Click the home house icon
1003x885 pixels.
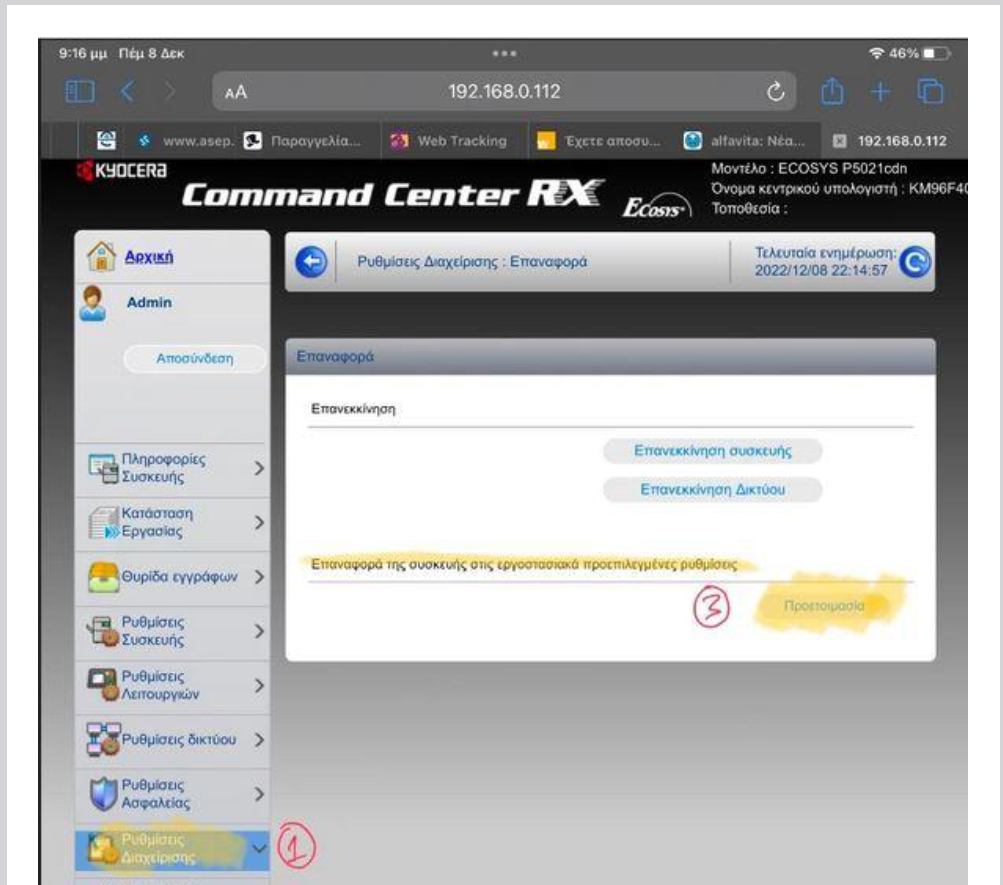click(101, 256)
